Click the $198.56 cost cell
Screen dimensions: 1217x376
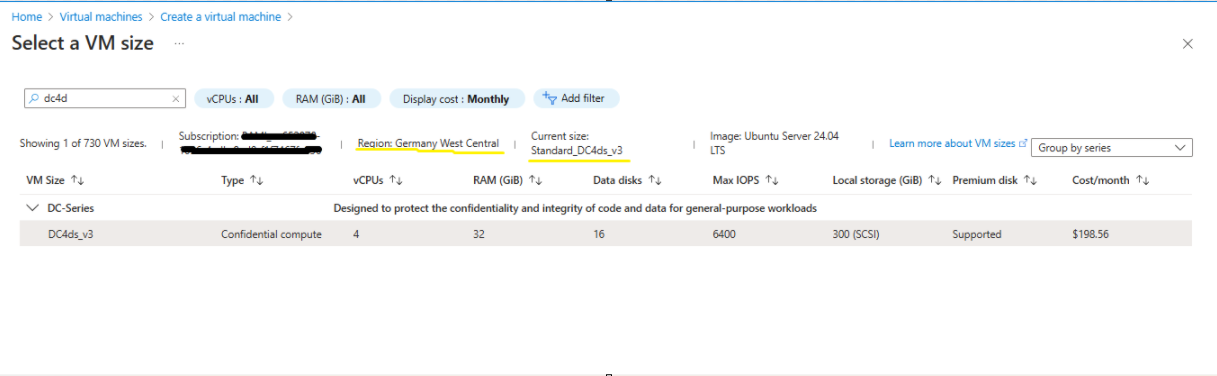1091,234
